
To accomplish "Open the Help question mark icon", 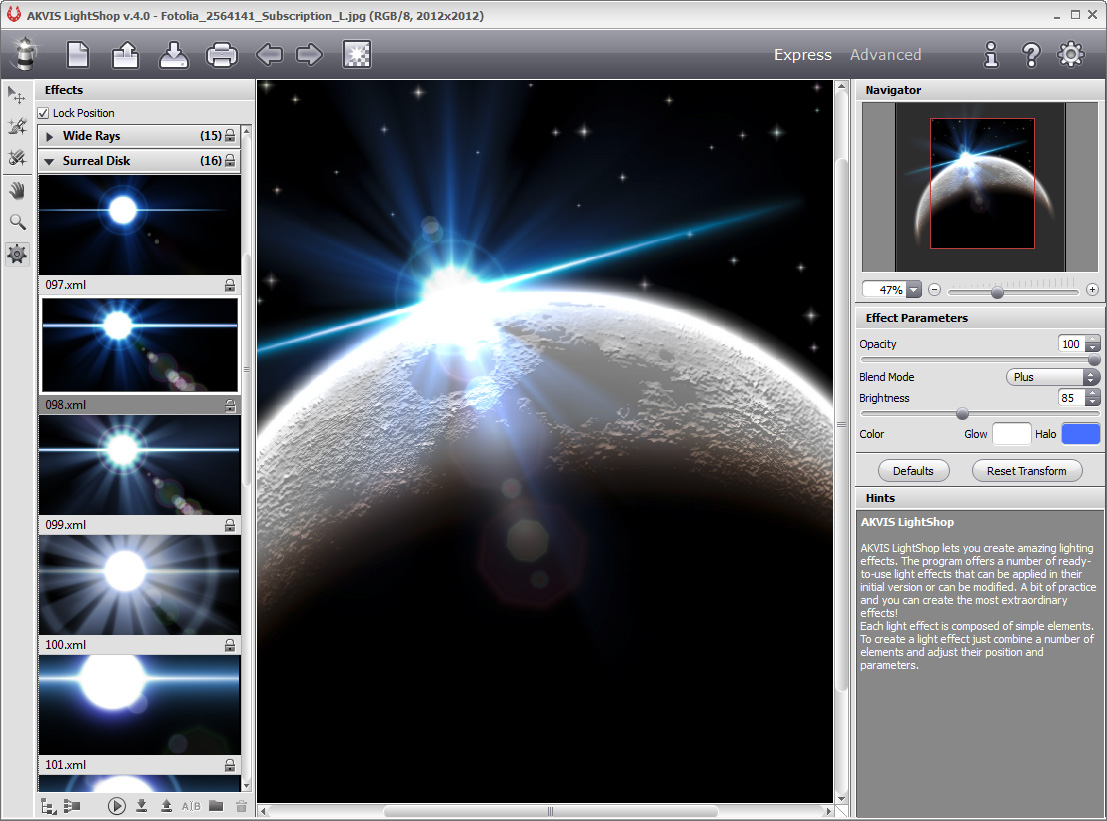I will (1031, 54).
